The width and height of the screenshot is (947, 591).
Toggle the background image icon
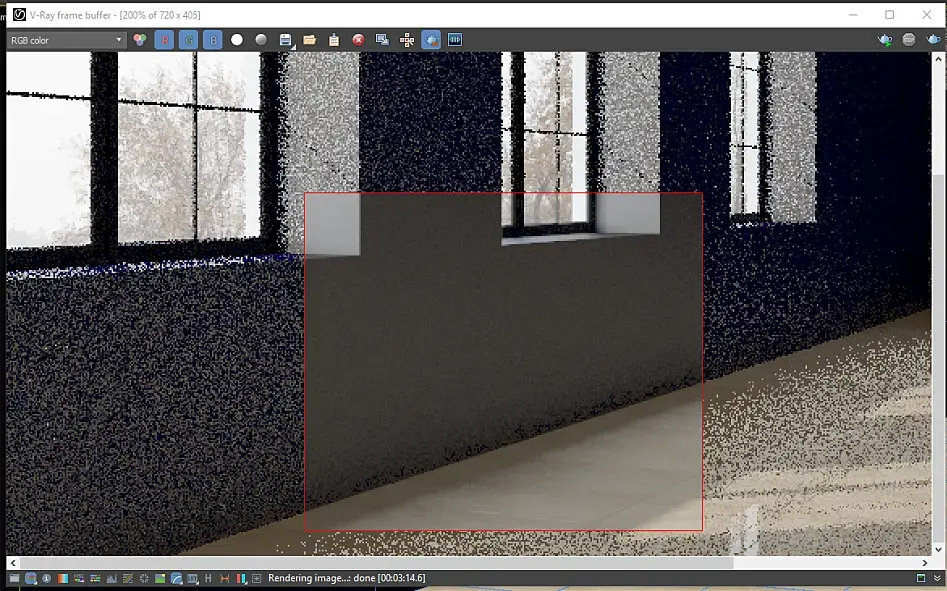pyautogui.click(x=160, y=578)
